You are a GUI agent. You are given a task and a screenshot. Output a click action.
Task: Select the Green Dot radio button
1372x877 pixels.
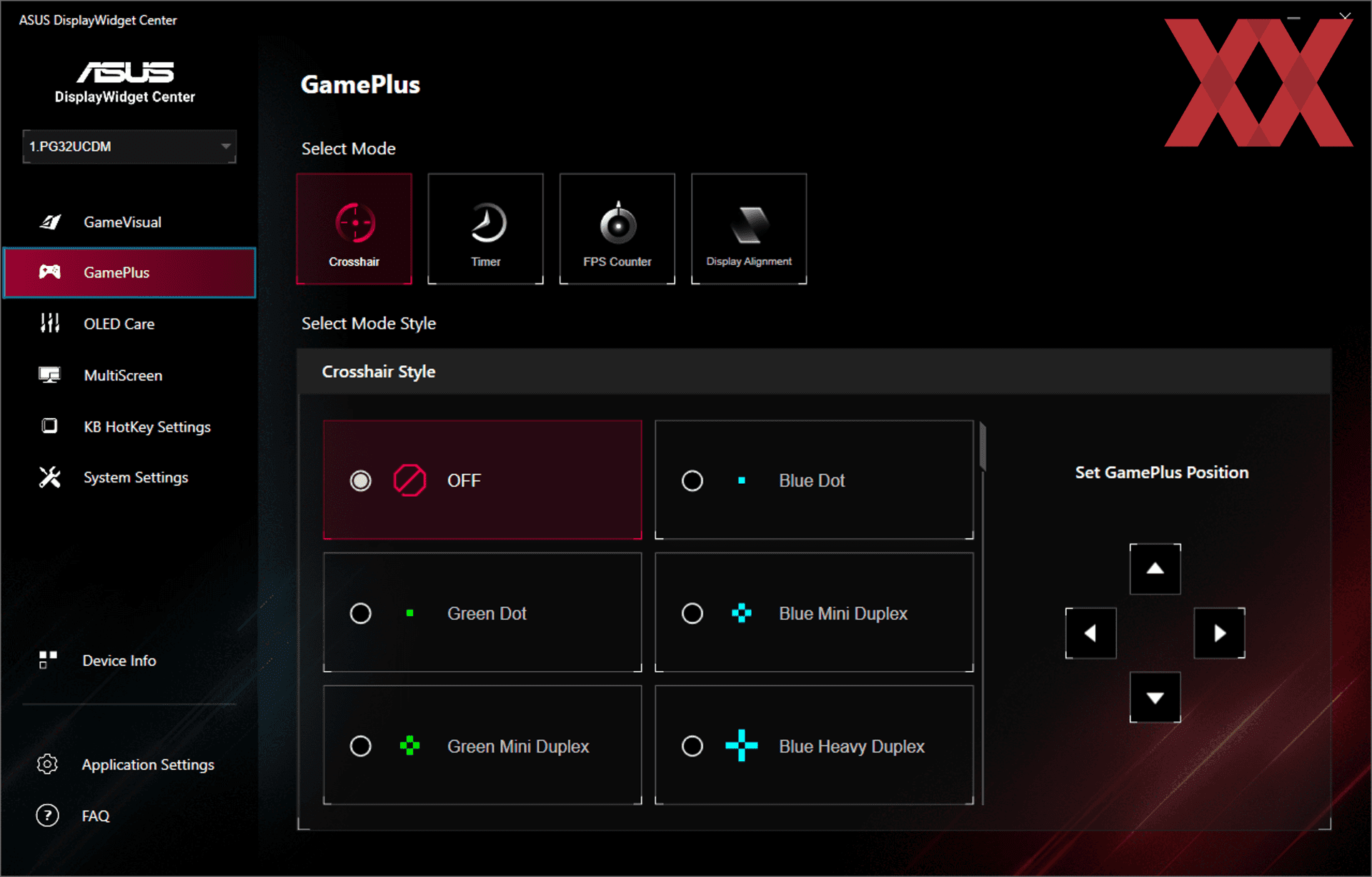coord(360,613)
